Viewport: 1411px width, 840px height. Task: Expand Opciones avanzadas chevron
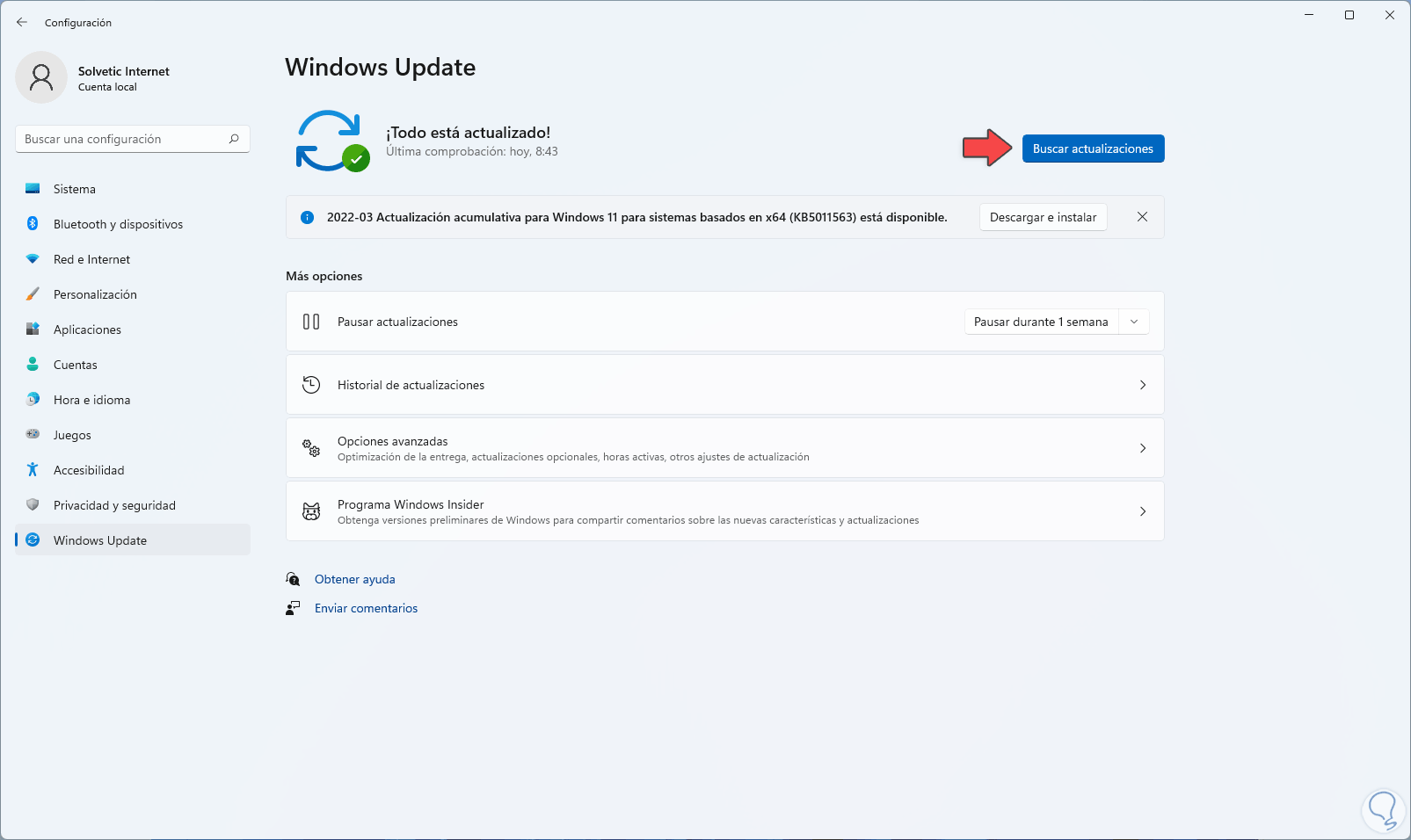1143,448
